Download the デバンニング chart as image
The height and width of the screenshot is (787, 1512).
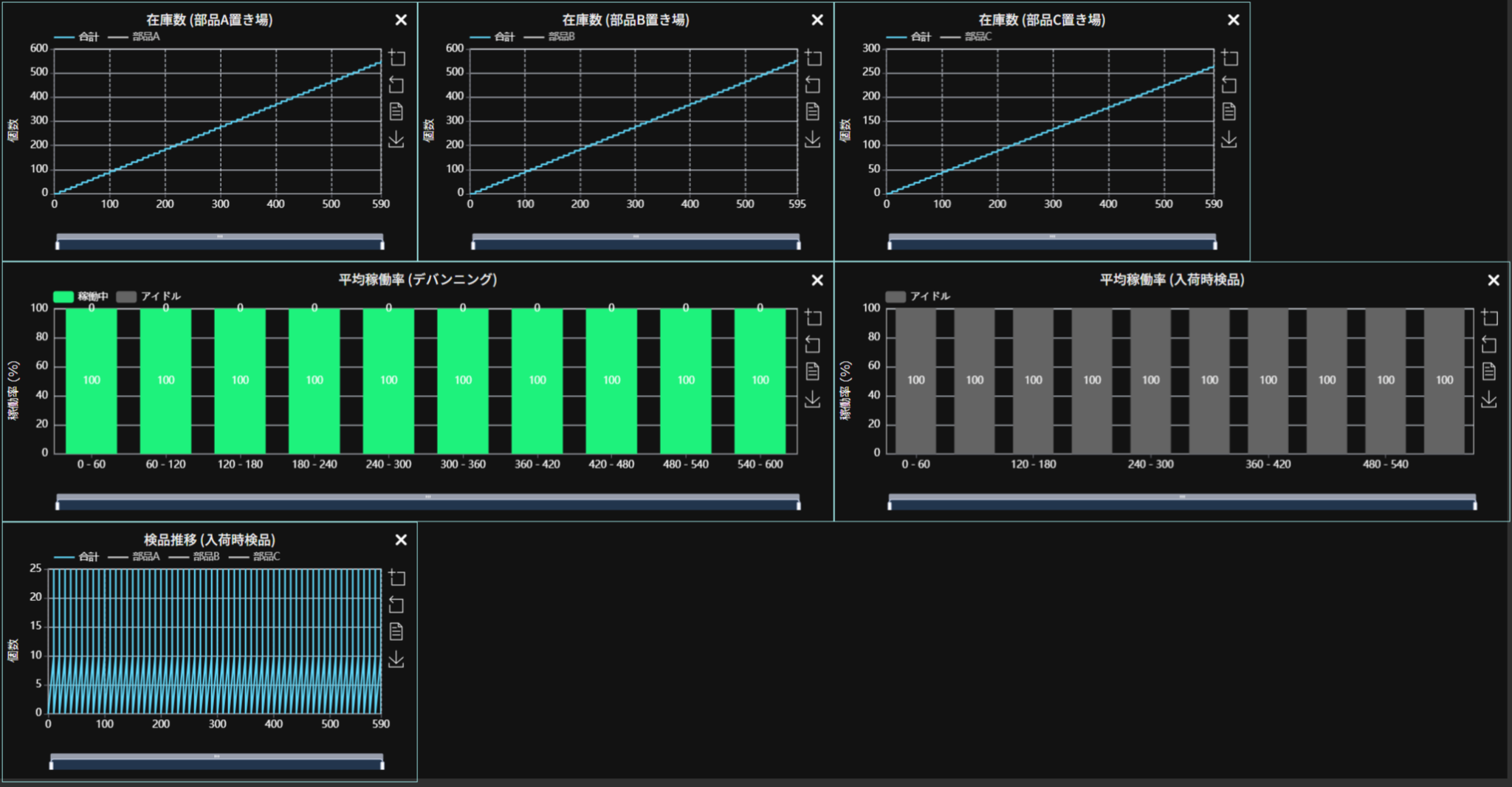[813, 399]
